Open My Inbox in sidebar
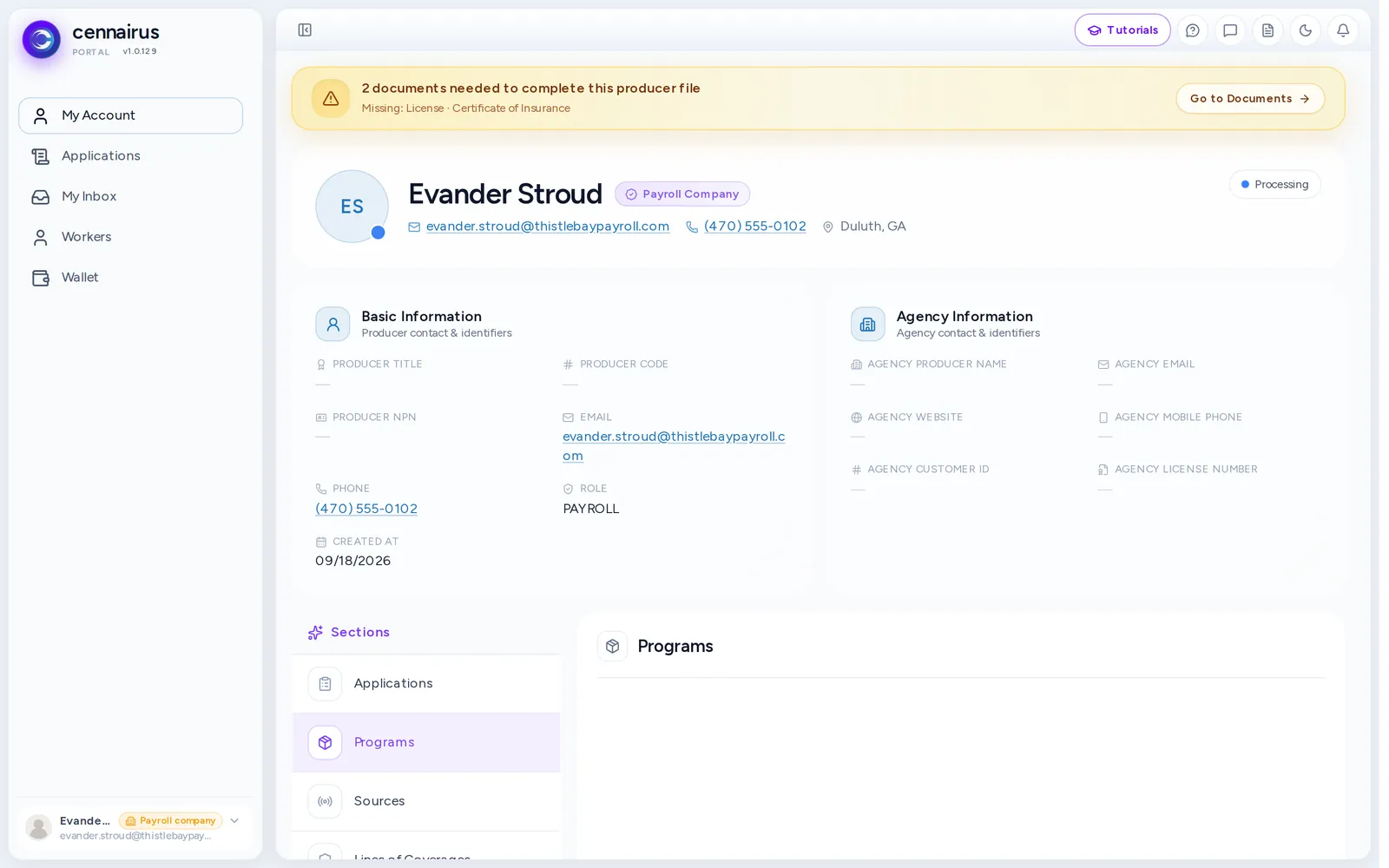The image size is (1389, 868). click(x=130, y=197)
